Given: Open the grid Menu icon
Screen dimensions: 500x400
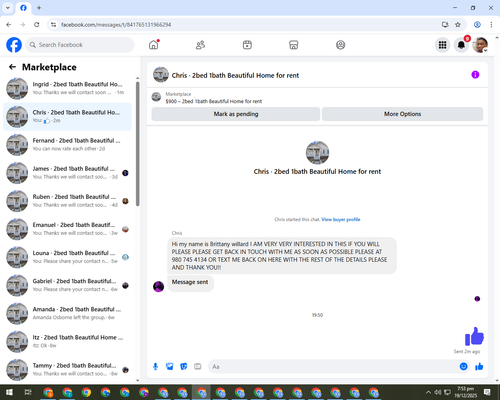Looking at the screenshot, I should pos(442,45).
